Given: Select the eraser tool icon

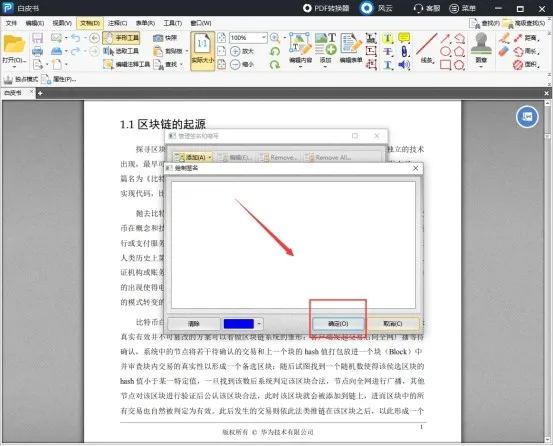Looking at the screenshot, I should click(x=504, y=51).
